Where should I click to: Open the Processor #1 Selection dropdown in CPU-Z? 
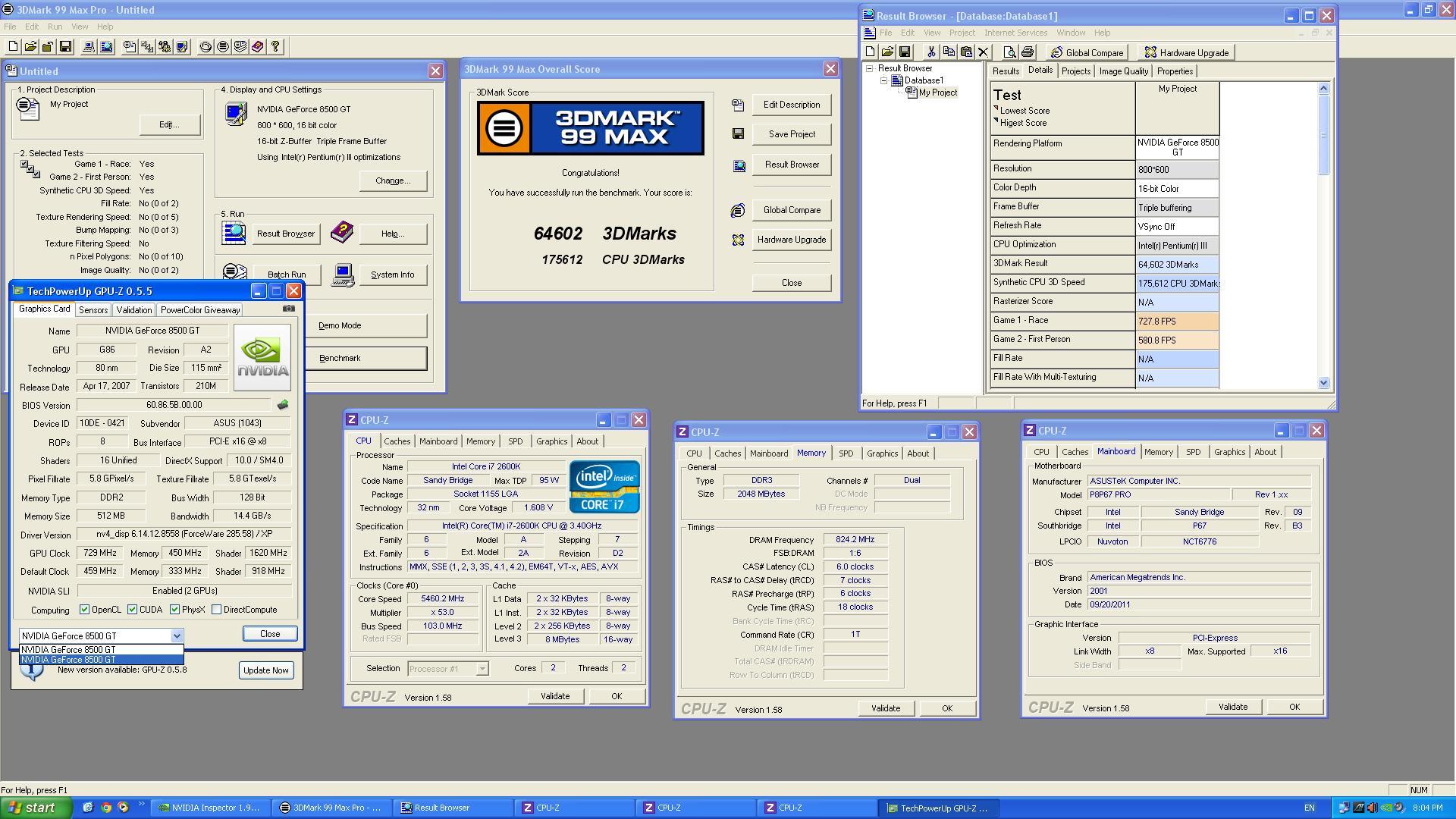[x=482, y=669]
